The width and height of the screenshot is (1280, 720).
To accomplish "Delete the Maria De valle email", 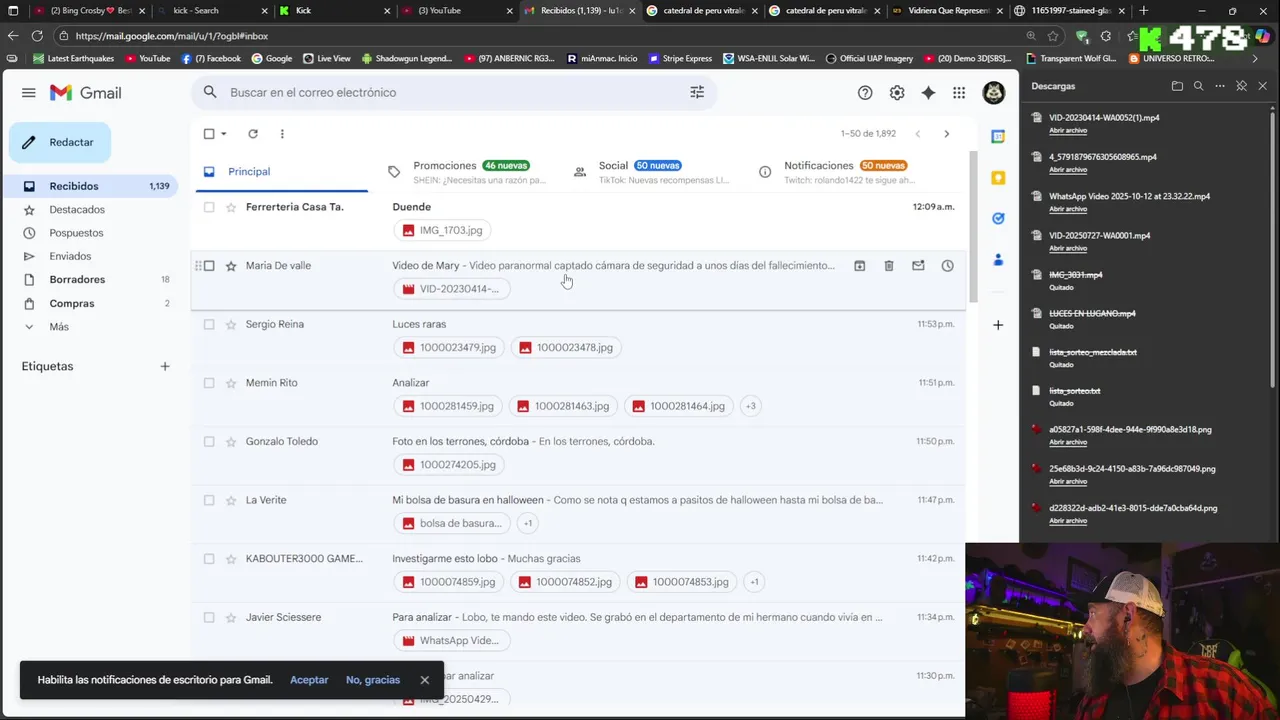I will tap(888, 266).
